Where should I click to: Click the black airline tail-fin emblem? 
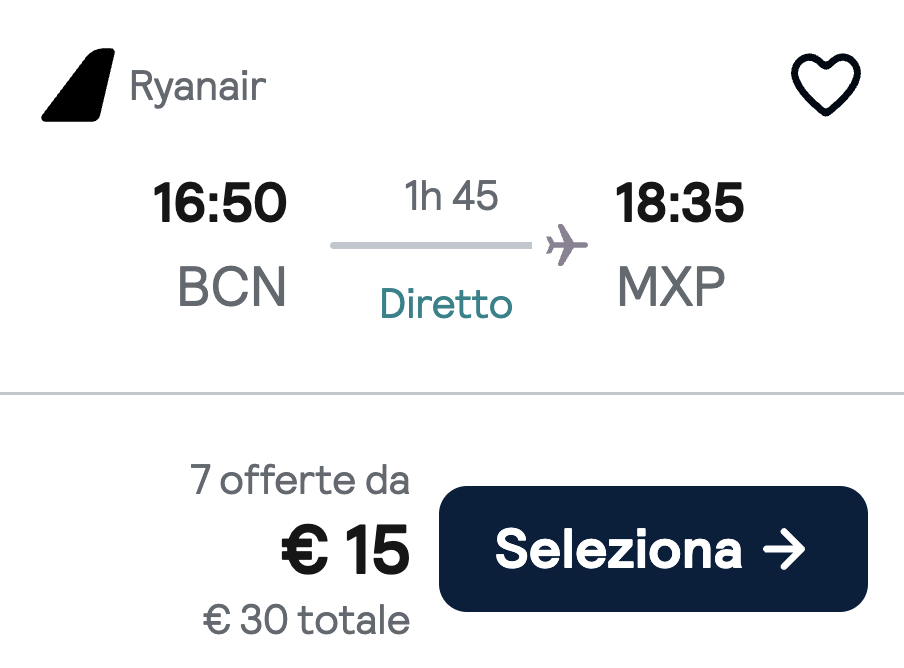75,85
